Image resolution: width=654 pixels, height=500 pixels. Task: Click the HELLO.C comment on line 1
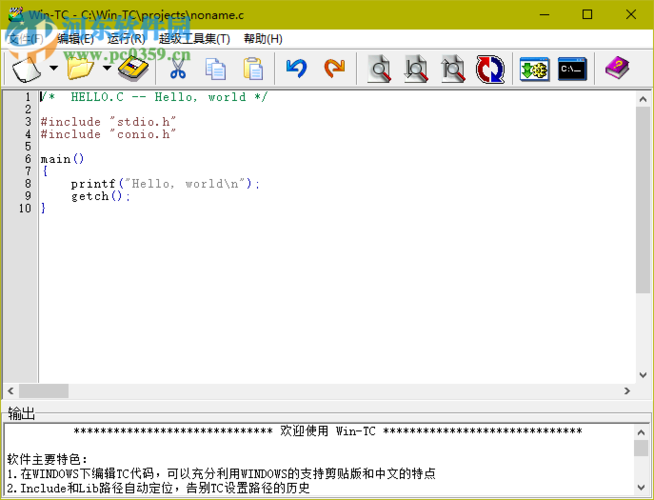(x=154, y=97)
